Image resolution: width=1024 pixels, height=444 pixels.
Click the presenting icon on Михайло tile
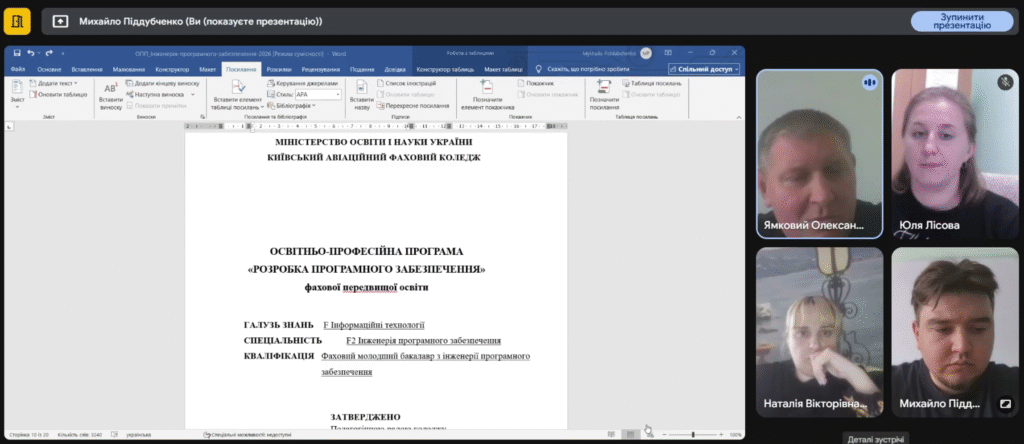coord(1005,404)
